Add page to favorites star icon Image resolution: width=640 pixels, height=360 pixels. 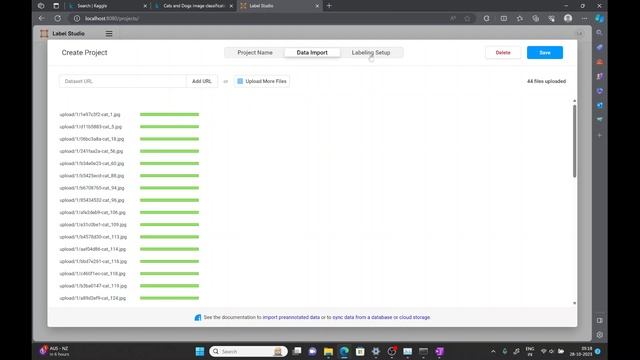point(467,18)
